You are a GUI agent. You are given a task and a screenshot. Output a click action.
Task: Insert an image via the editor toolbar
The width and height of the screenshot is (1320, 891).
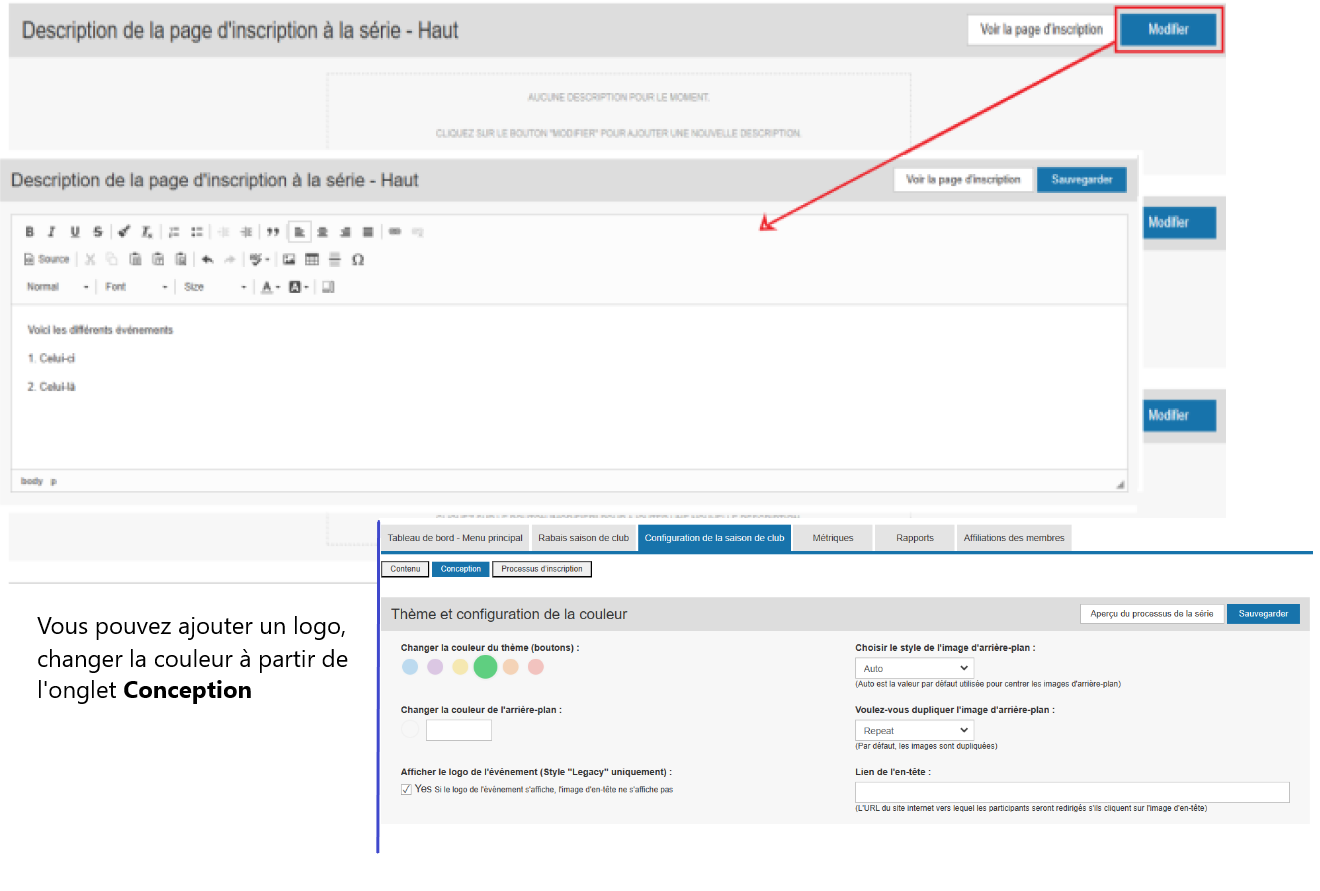click(289, 259)
